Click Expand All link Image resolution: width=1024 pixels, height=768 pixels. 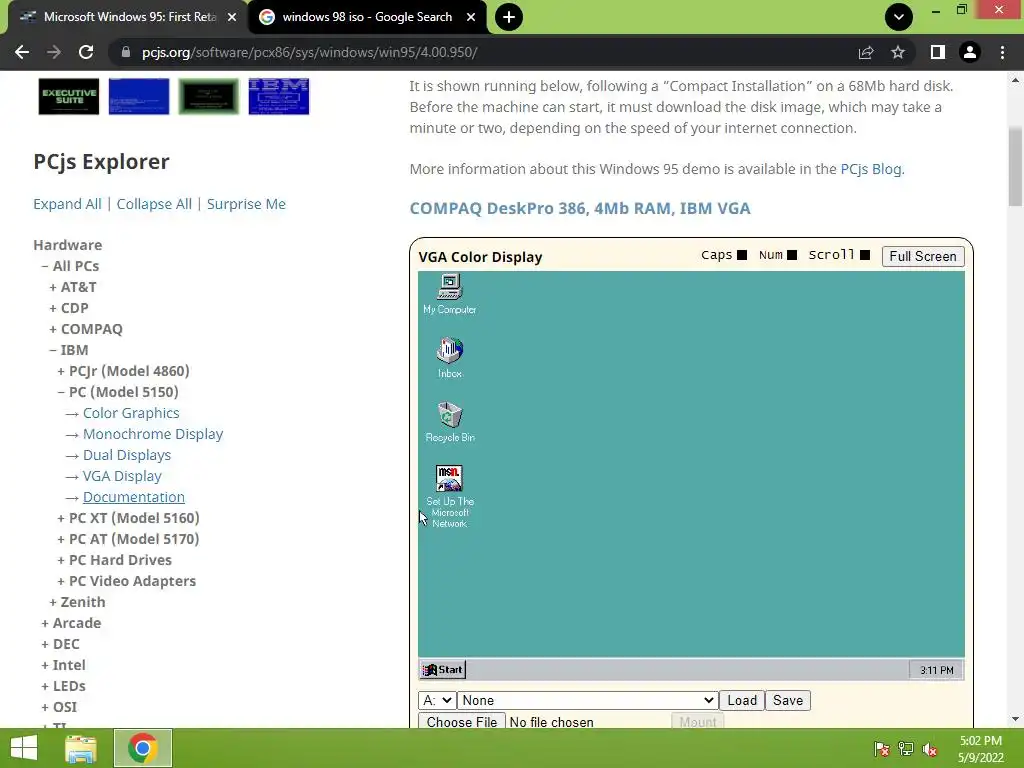pos(67,204)
